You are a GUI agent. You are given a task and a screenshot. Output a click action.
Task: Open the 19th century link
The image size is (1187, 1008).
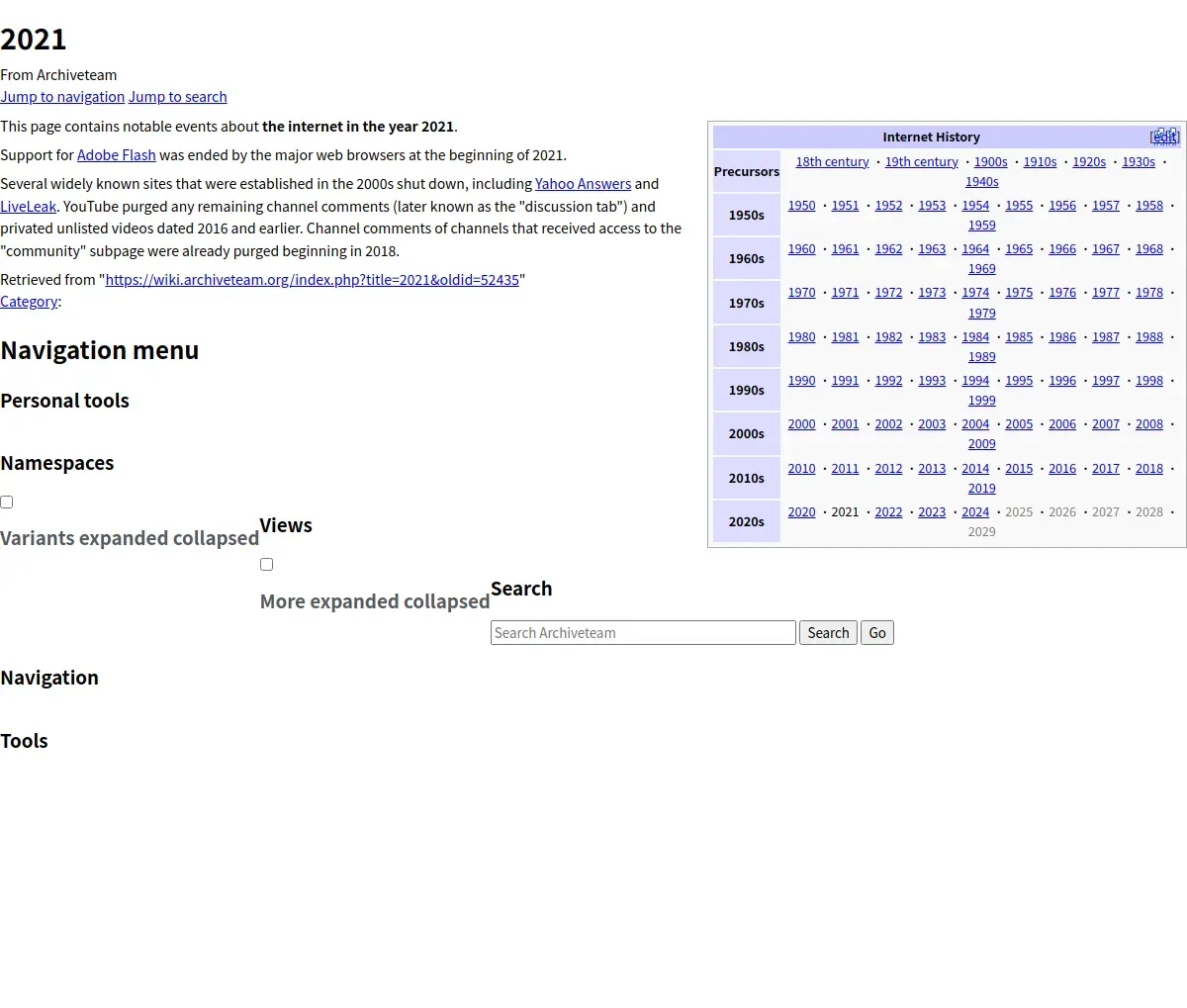922,162
